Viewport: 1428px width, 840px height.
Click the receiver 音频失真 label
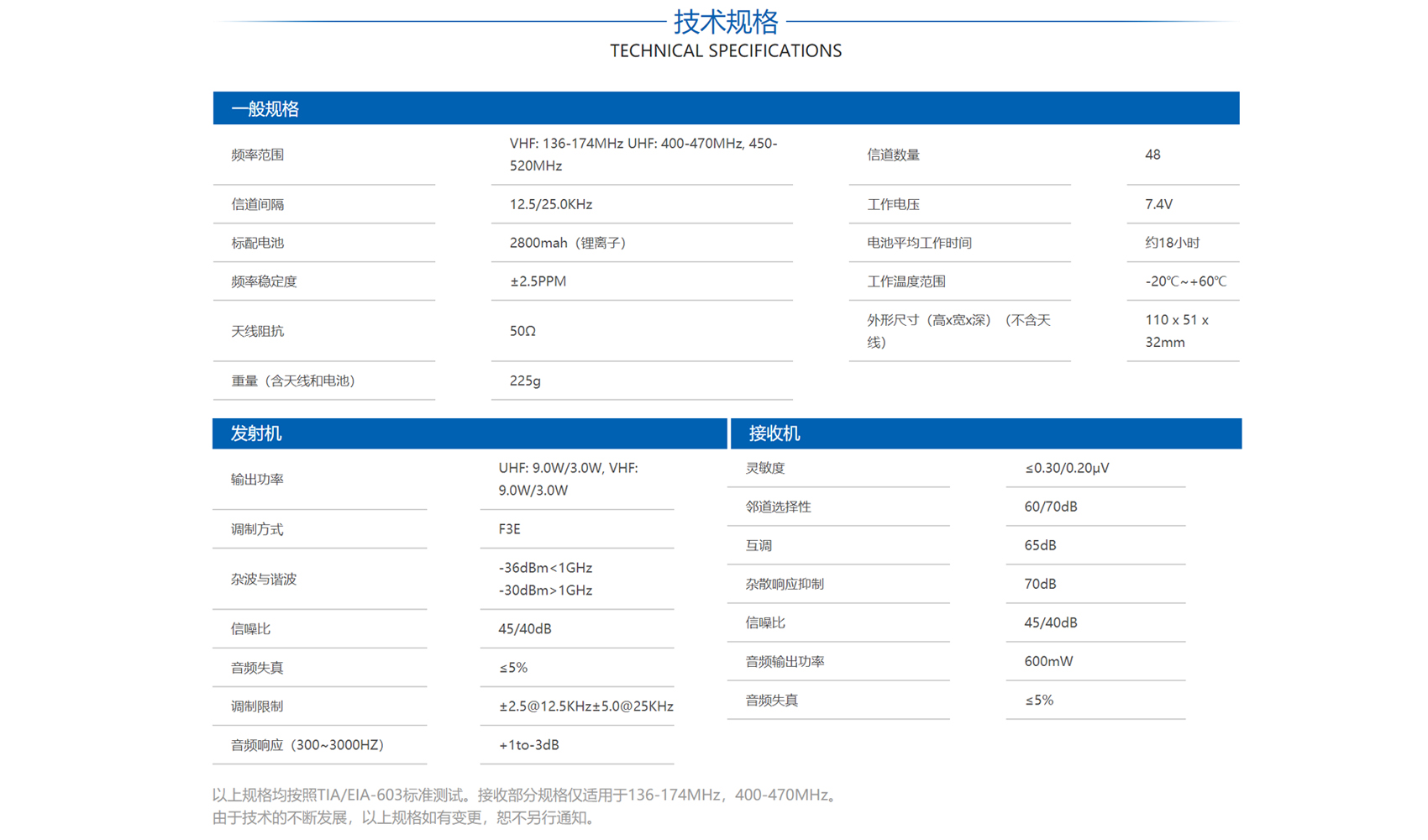click(x=772, y=700)
